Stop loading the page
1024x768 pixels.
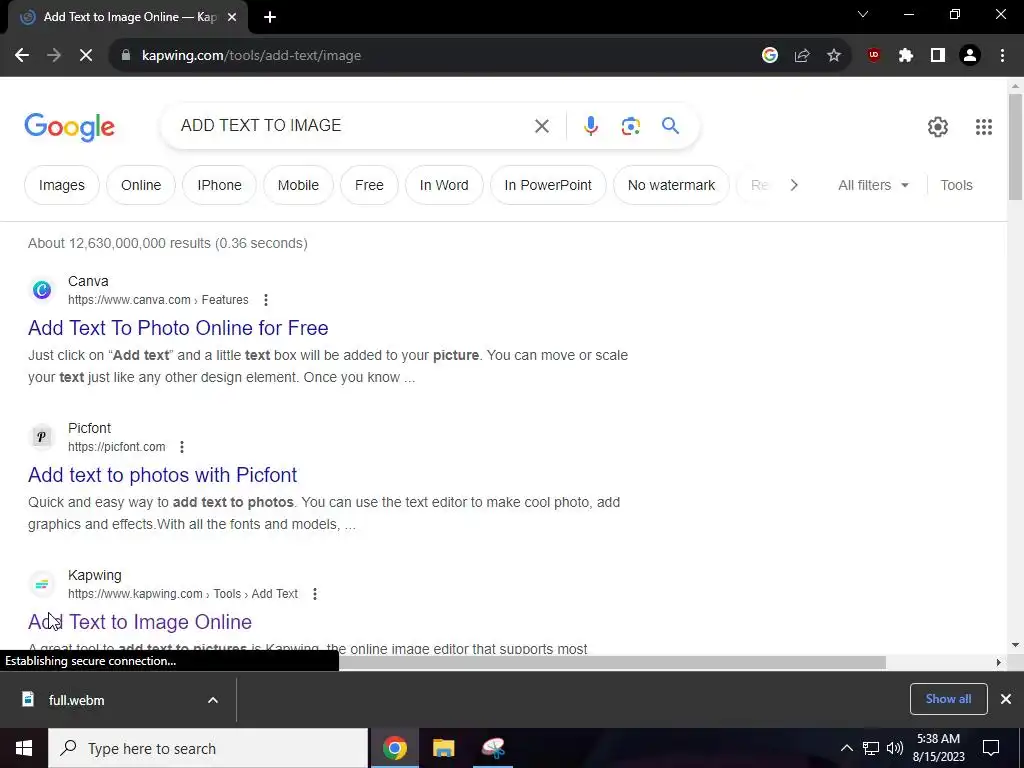[86, 56]
